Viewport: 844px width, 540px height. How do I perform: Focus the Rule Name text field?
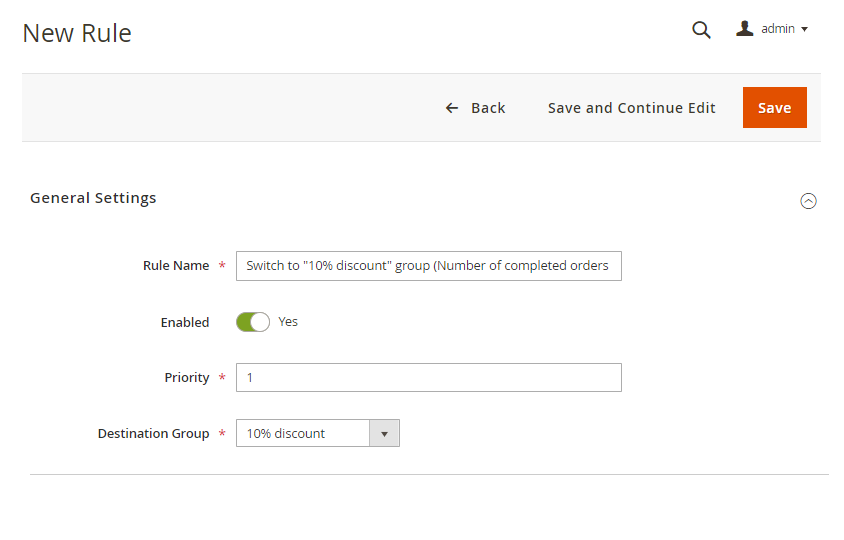point(428,266)
